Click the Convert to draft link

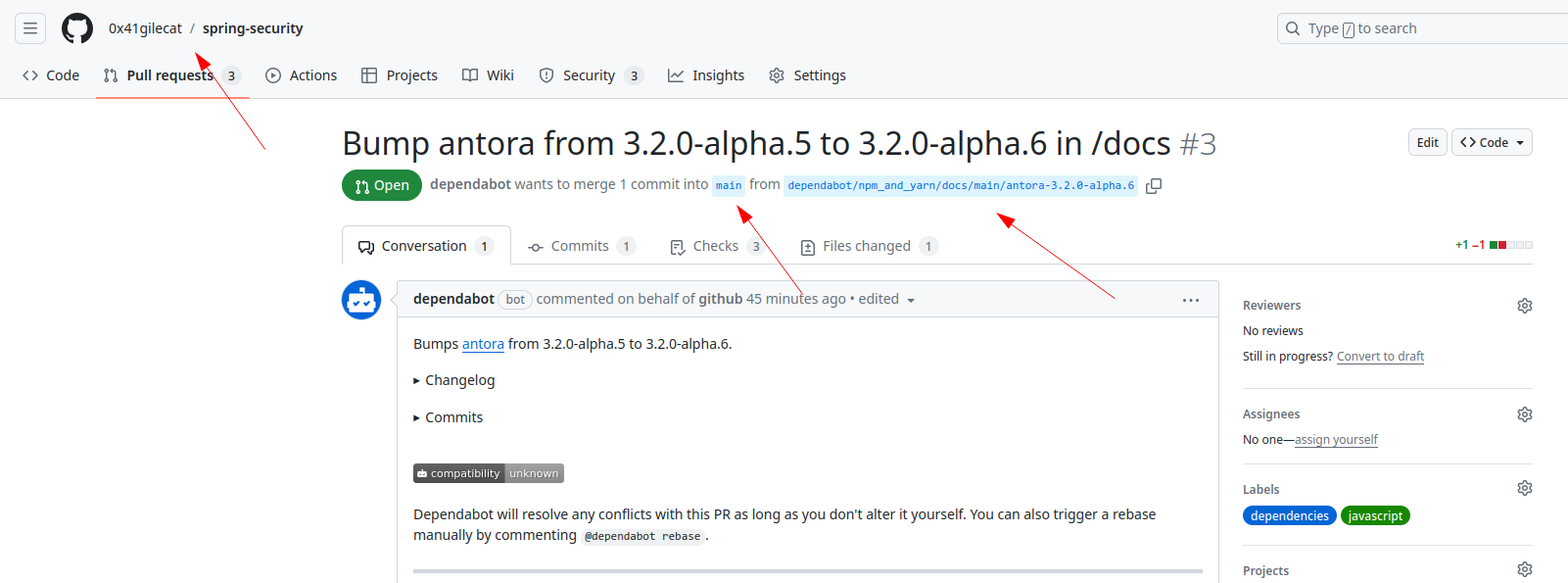1380,357
